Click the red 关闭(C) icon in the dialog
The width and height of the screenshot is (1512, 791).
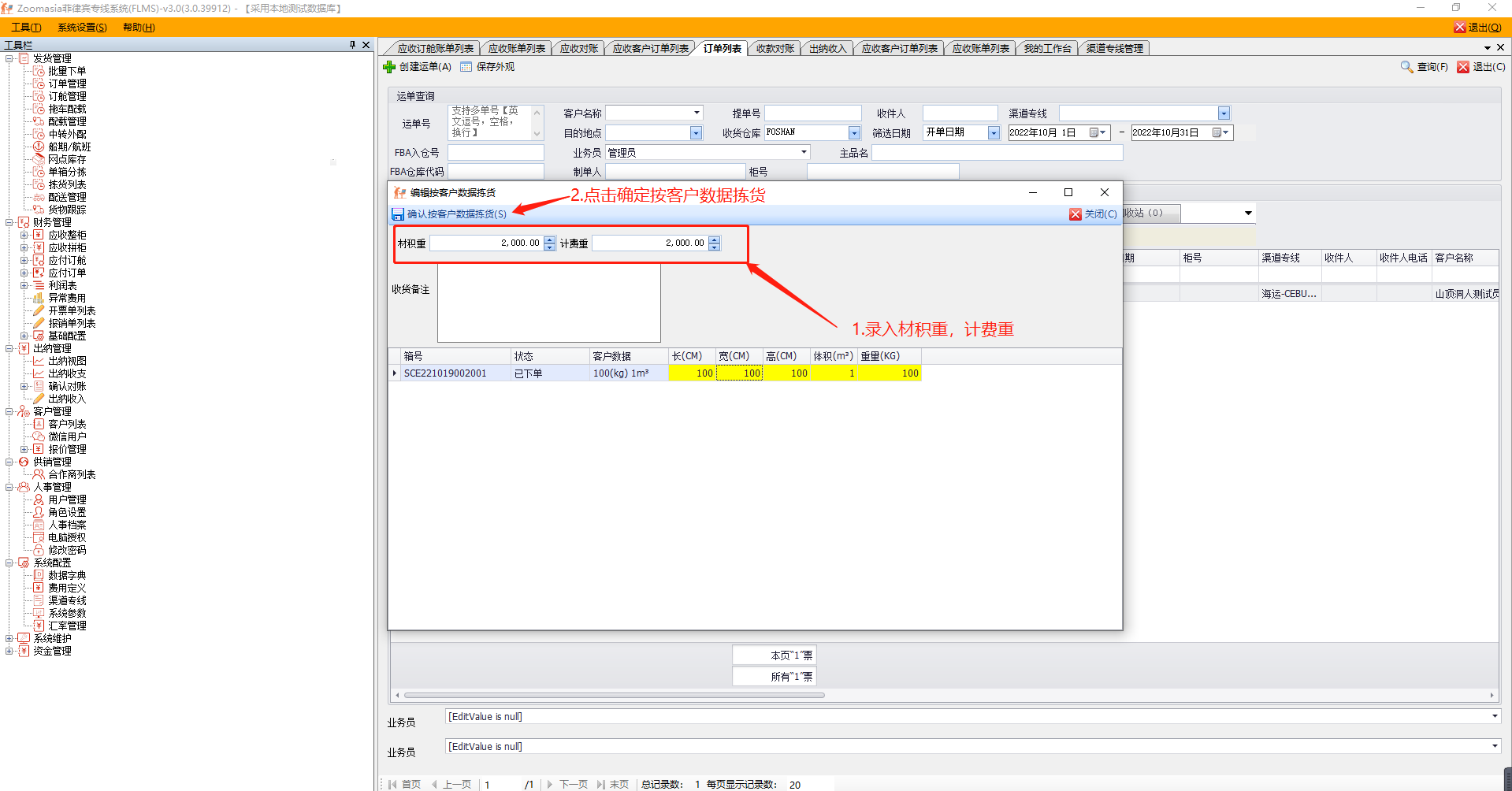[x=1075, y=214]
